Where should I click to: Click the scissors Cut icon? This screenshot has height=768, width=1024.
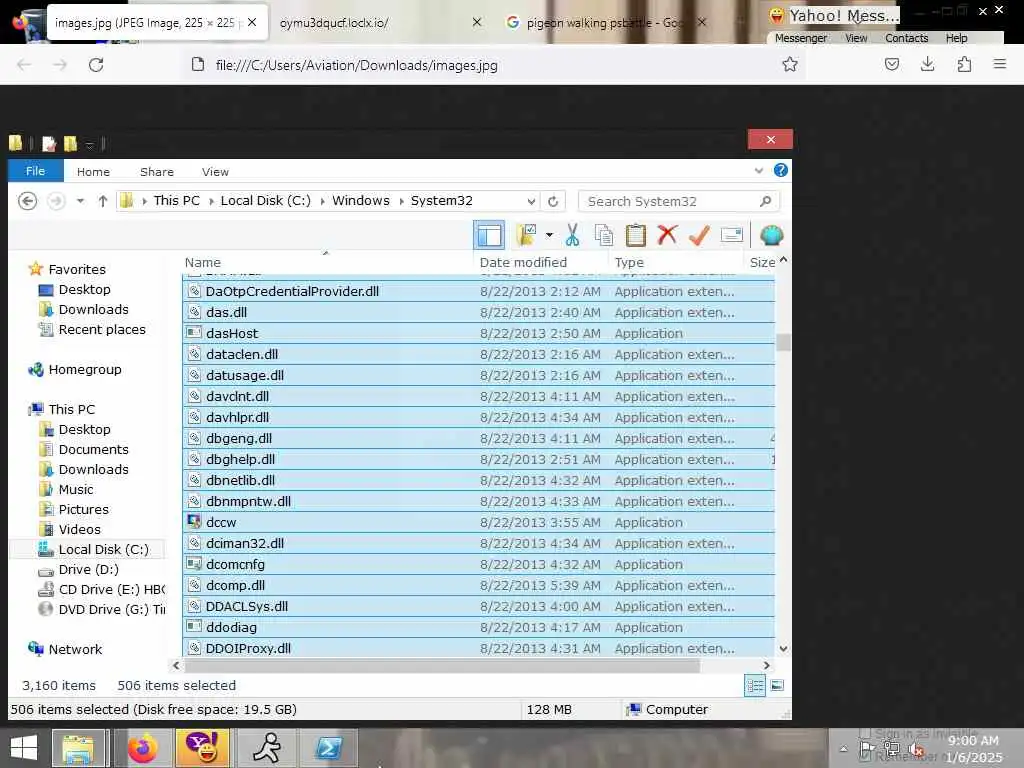573,235
